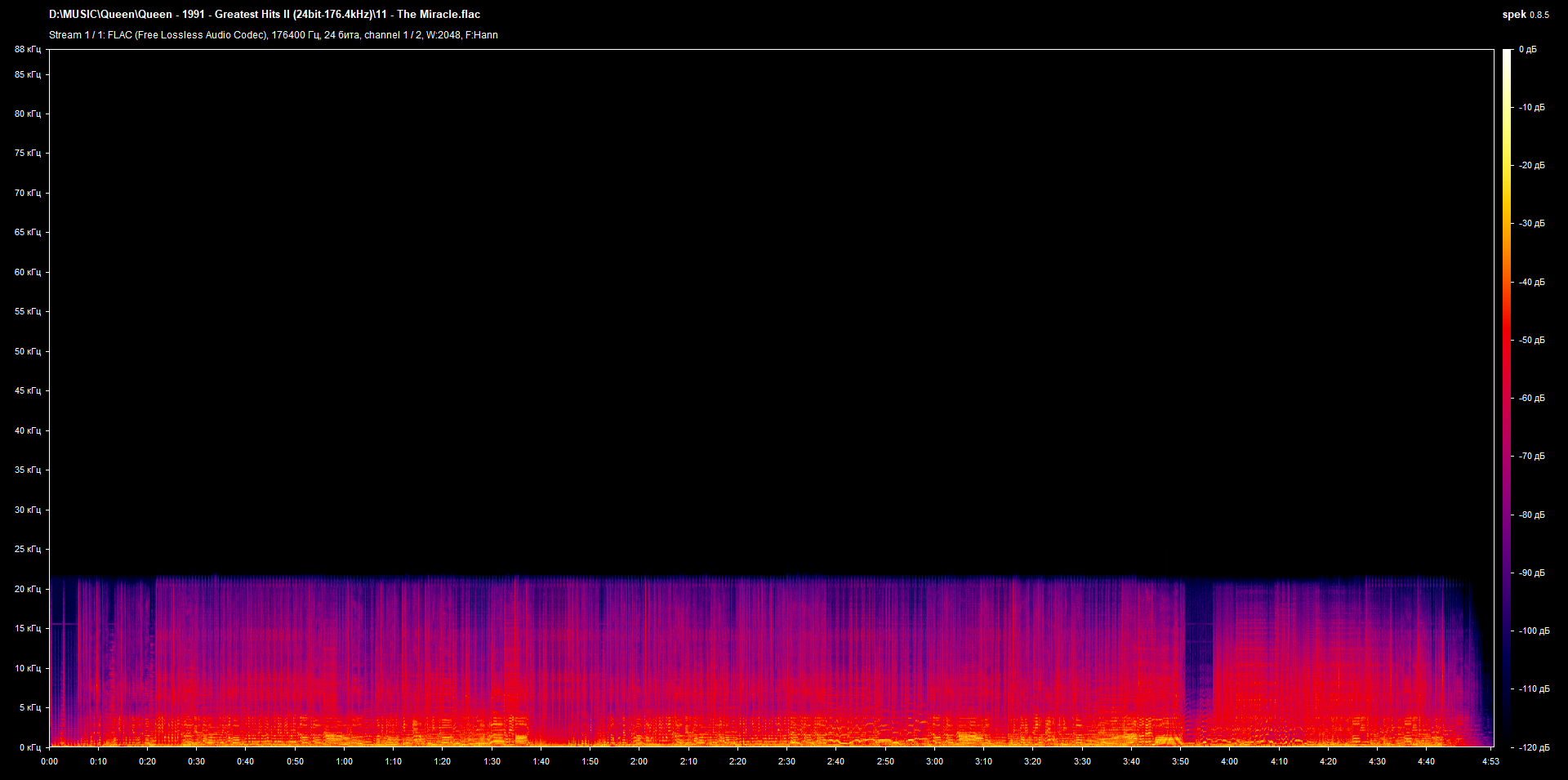Image resolution: width=1568 pixels, height=780 pixels.
Task: Click the 25 кГц frequency axis label
Action: pos(28,549)
